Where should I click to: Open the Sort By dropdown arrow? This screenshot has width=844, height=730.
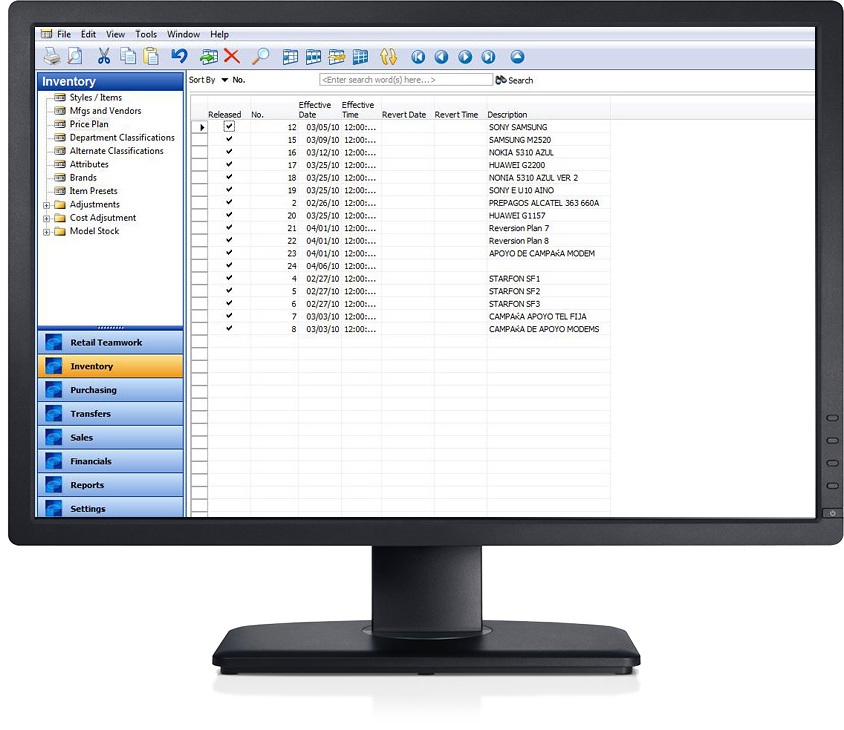[x=224, y=80]
